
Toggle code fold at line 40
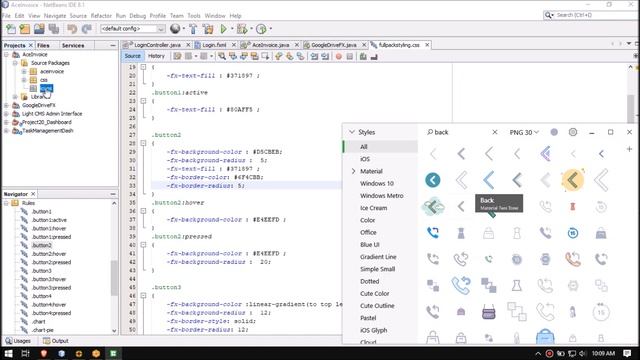pyautogui.click(x=143, y=245)
